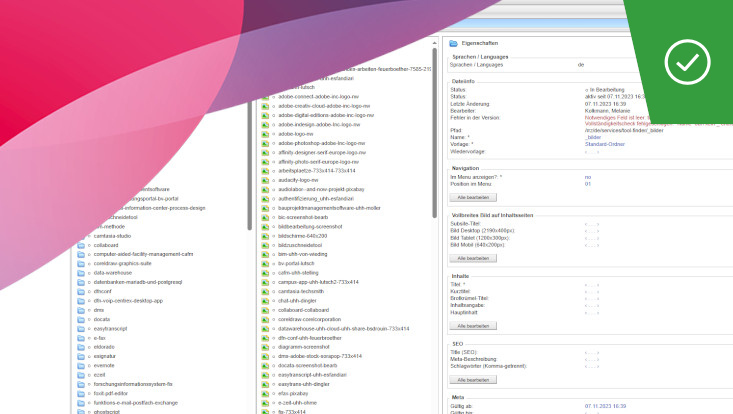Click the Eigenschaften folder icon in panel header

tap(453, 45)
